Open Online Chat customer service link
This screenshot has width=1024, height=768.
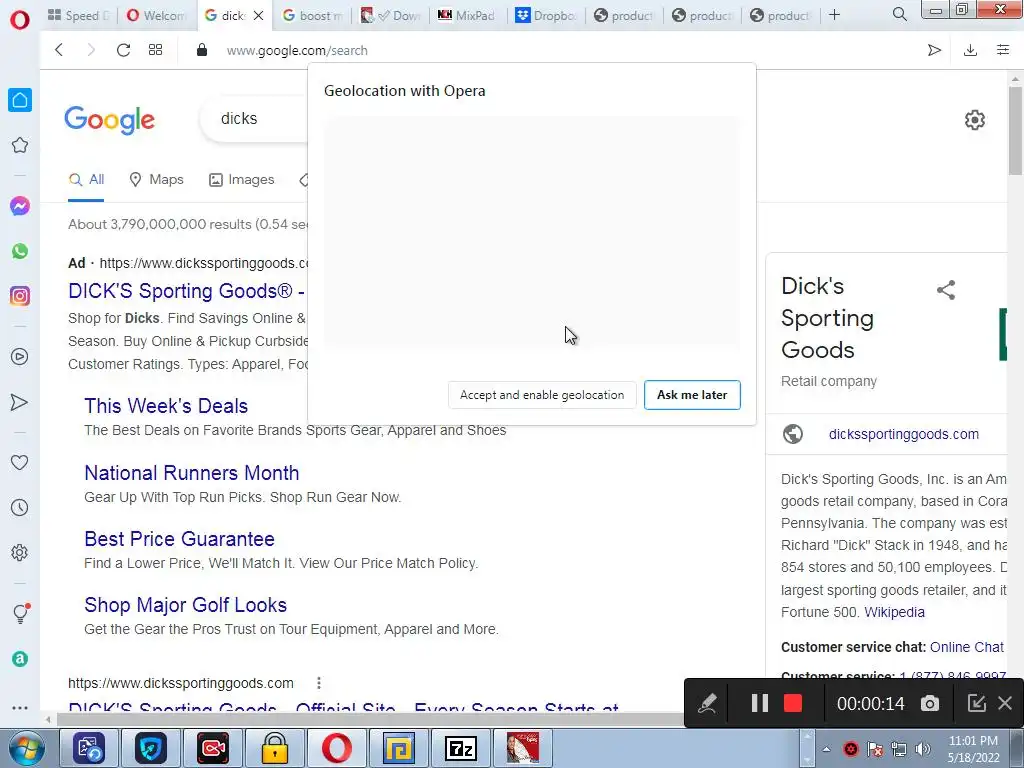click(967, 647)
